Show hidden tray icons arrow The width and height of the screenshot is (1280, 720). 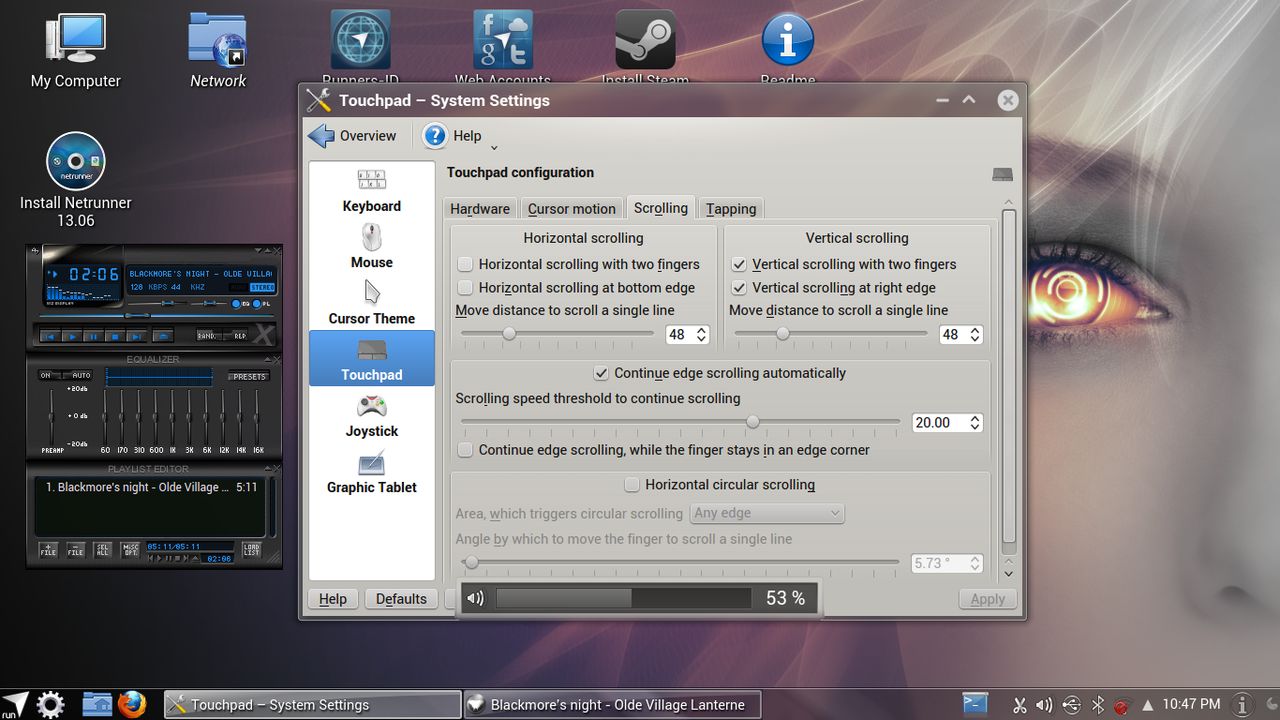coord(1147,705)
